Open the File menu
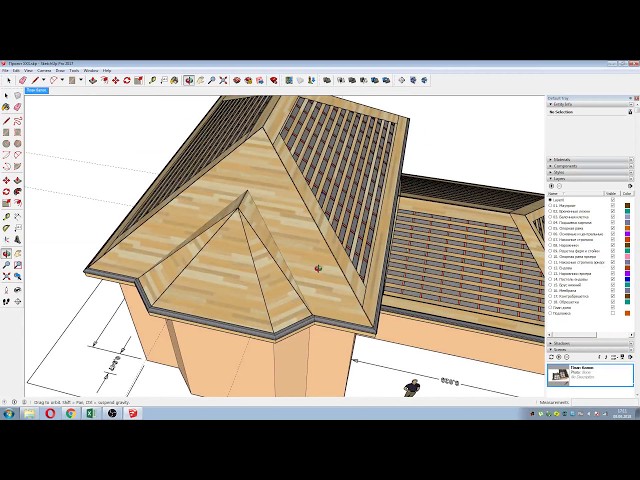Viewport: 640px width, 480px height. (5, 71)
